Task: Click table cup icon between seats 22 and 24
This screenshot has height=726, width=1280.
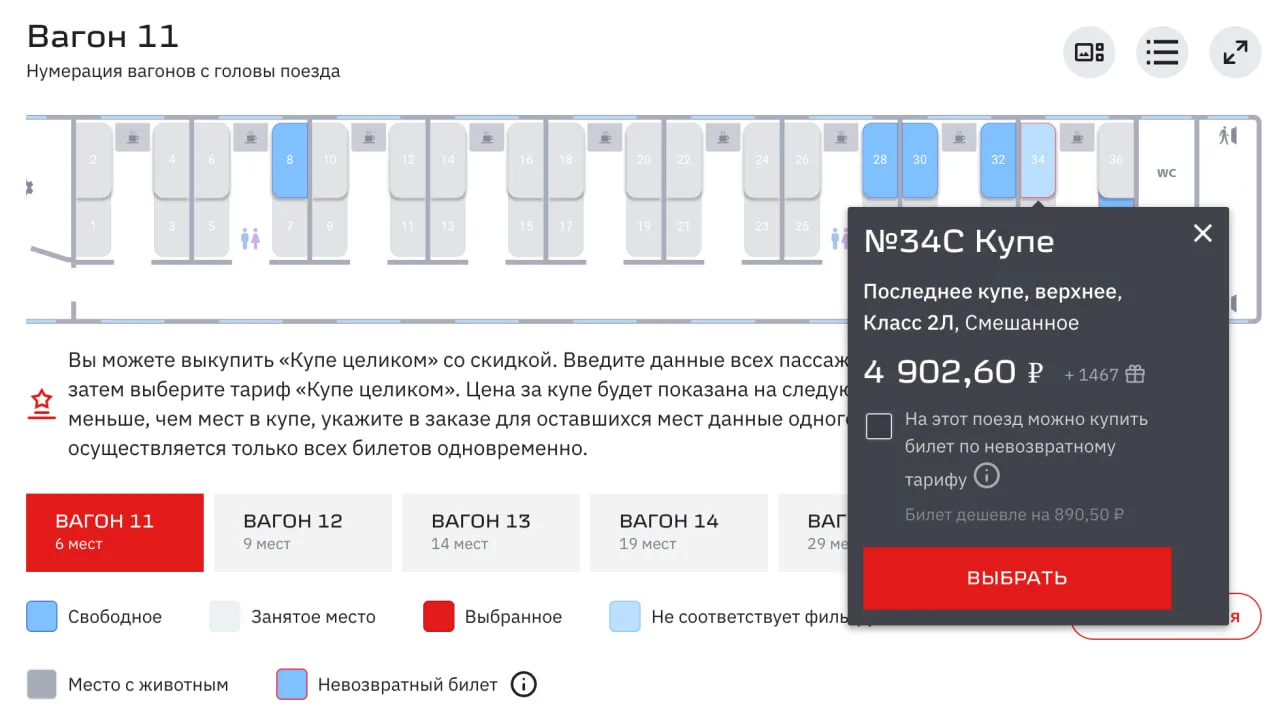Action: point(723,137)
